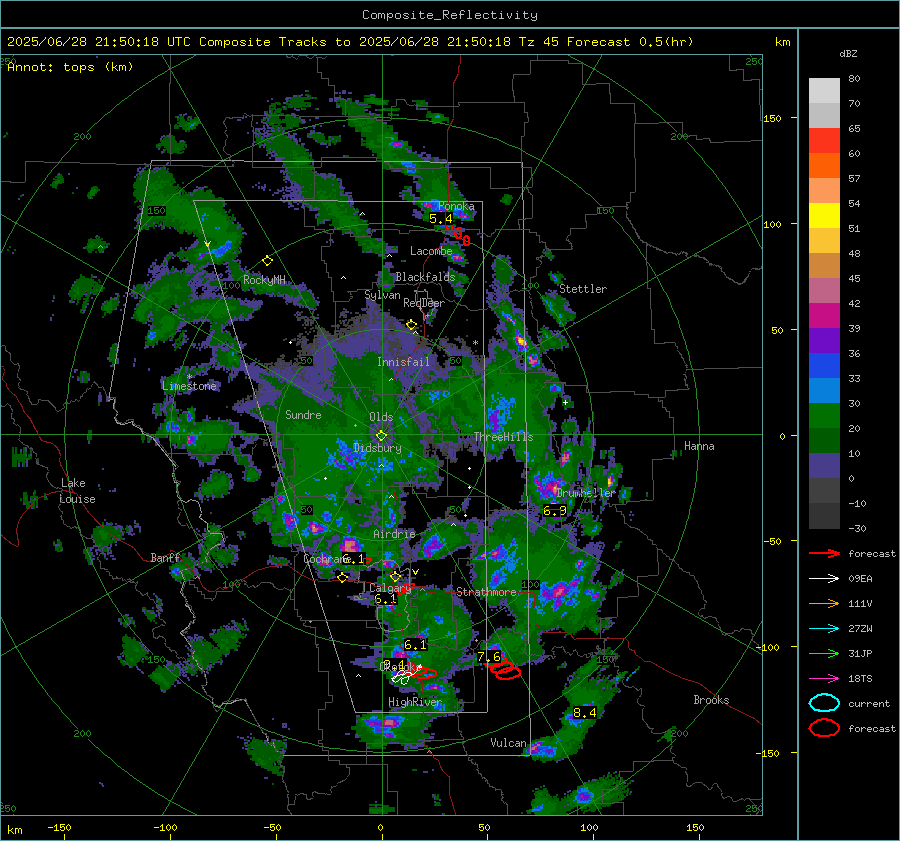Viewport: 900px width, 841px height.
Task: Click the storm top label 7.6
Action: coord(488,656)
